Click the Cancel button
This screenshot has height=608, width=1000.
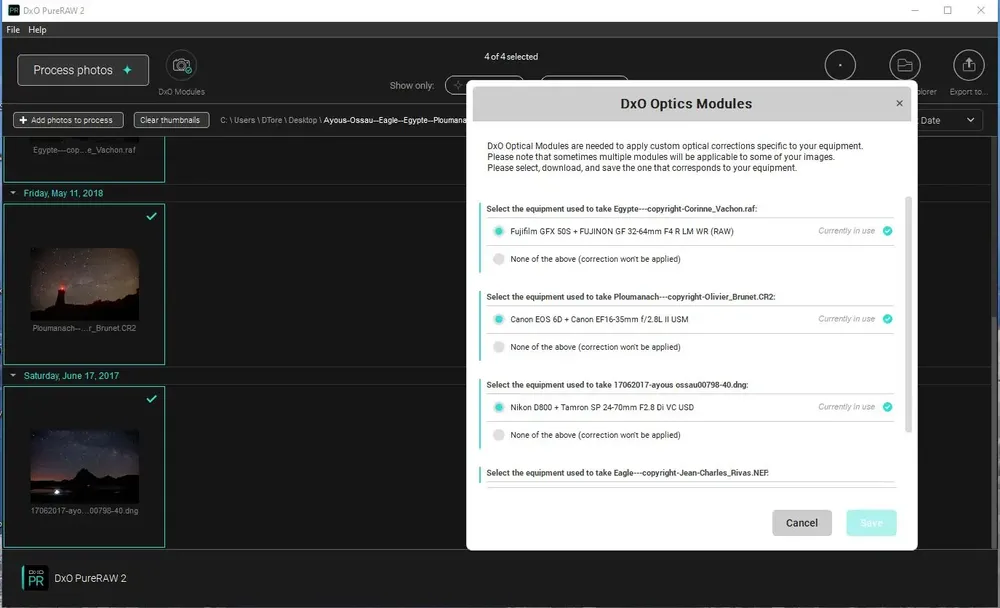802,523
